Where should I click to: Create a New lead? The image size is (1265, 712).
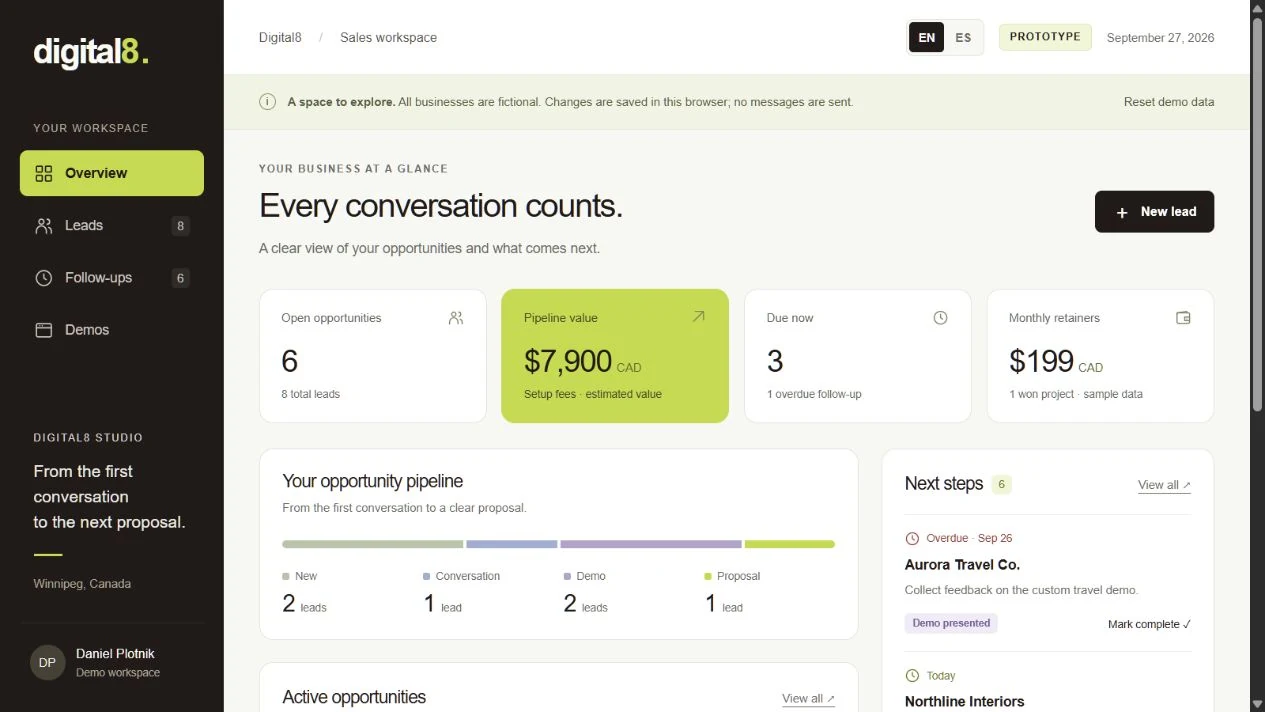pos(1154,212)
